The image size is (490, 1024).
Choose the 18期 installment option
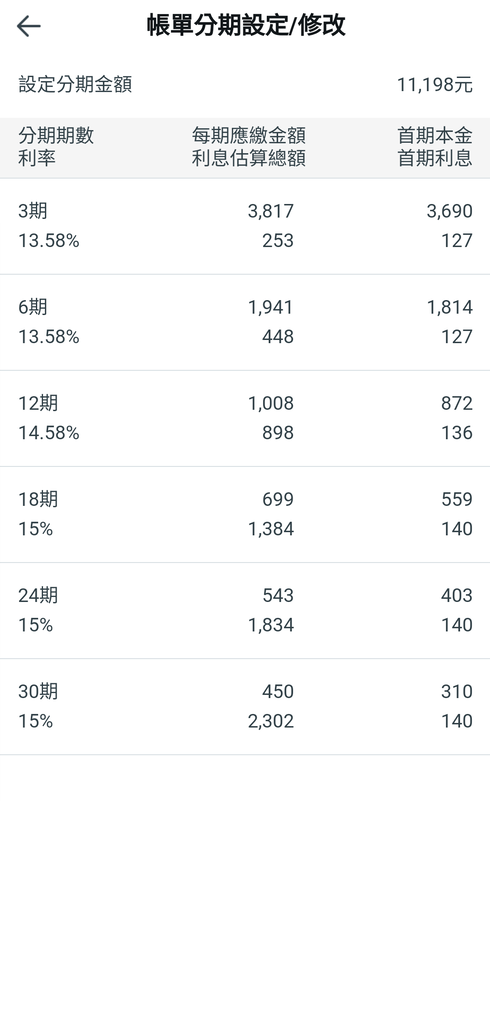point(245,515)
